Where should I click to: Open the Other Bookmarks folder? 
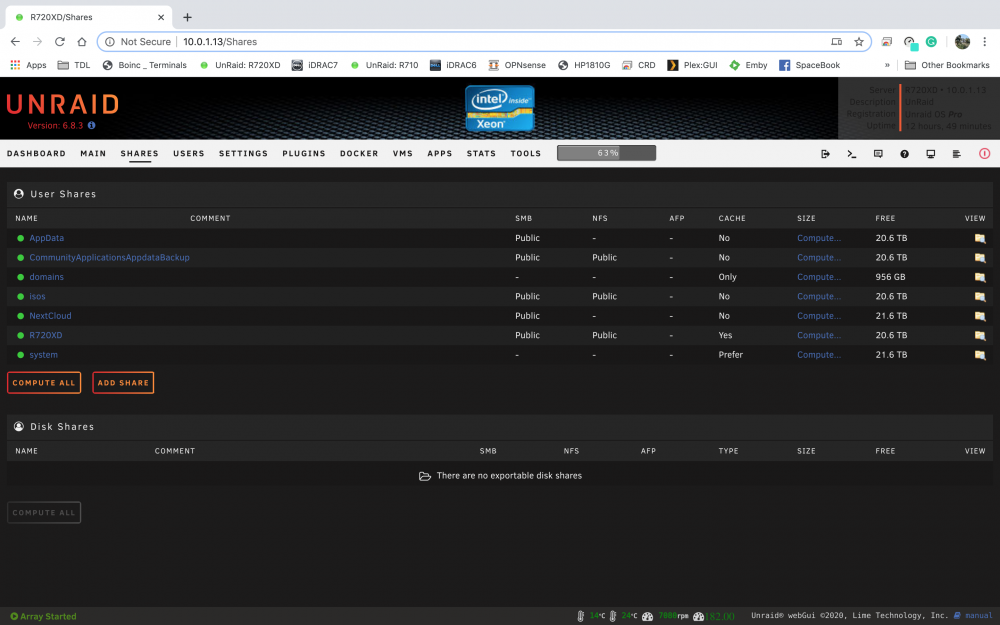point(947,65)
